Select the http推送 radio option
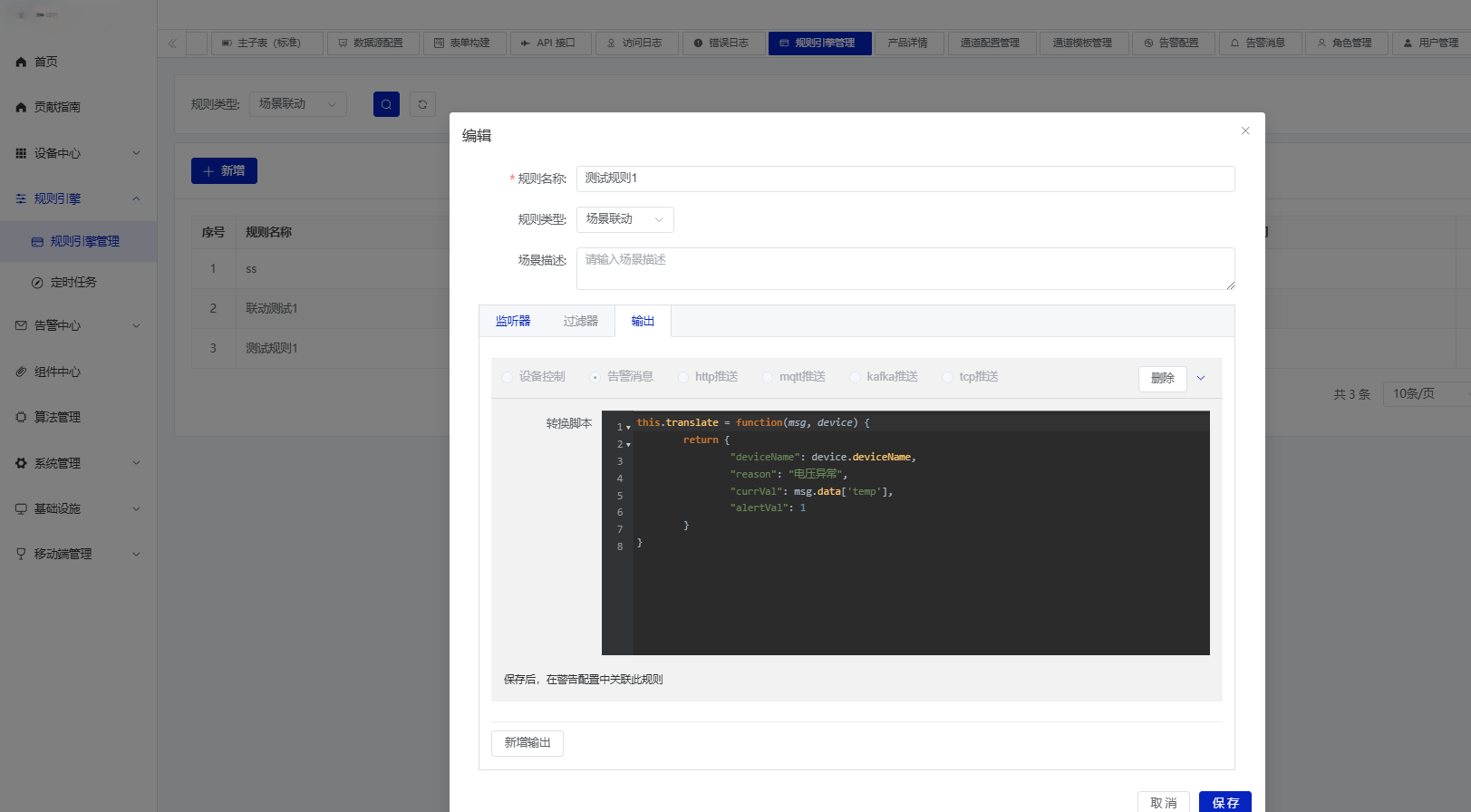 [709, 377]
